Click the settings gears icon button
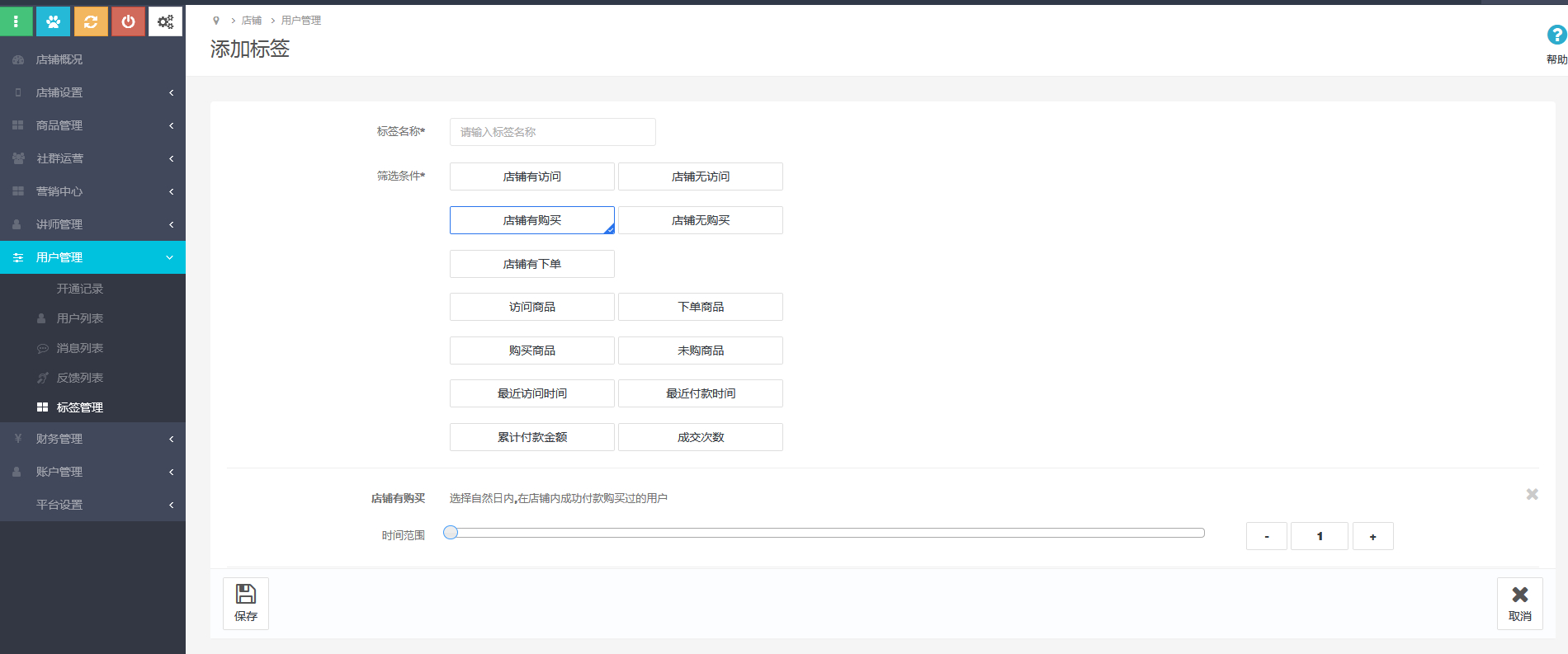The width and height of the screenshot is (1568, 654). [165, 21]
